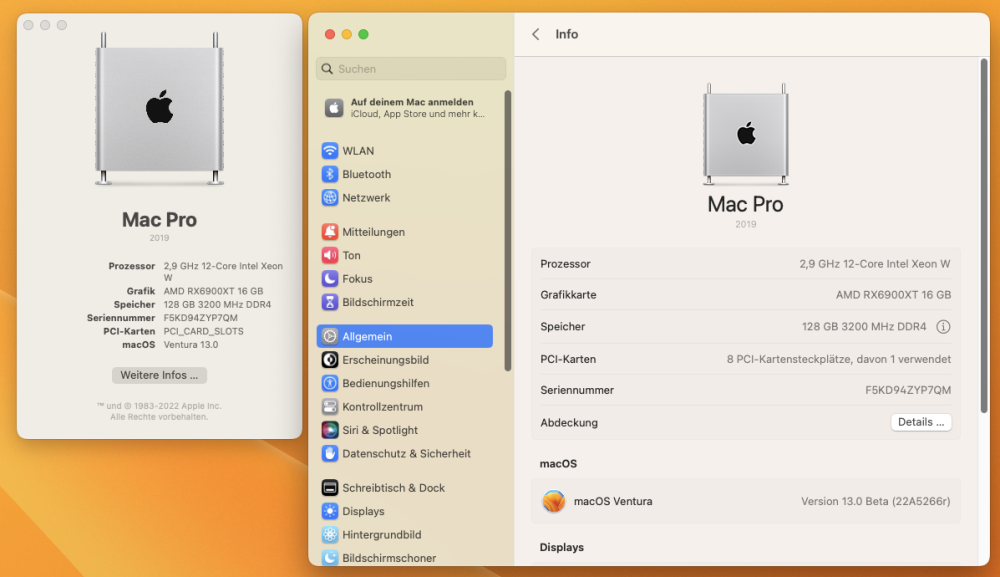Viewport: 1000px width, 577px height.
Task: Click the Bildschirmschoner icon
Action: point(330,557)
